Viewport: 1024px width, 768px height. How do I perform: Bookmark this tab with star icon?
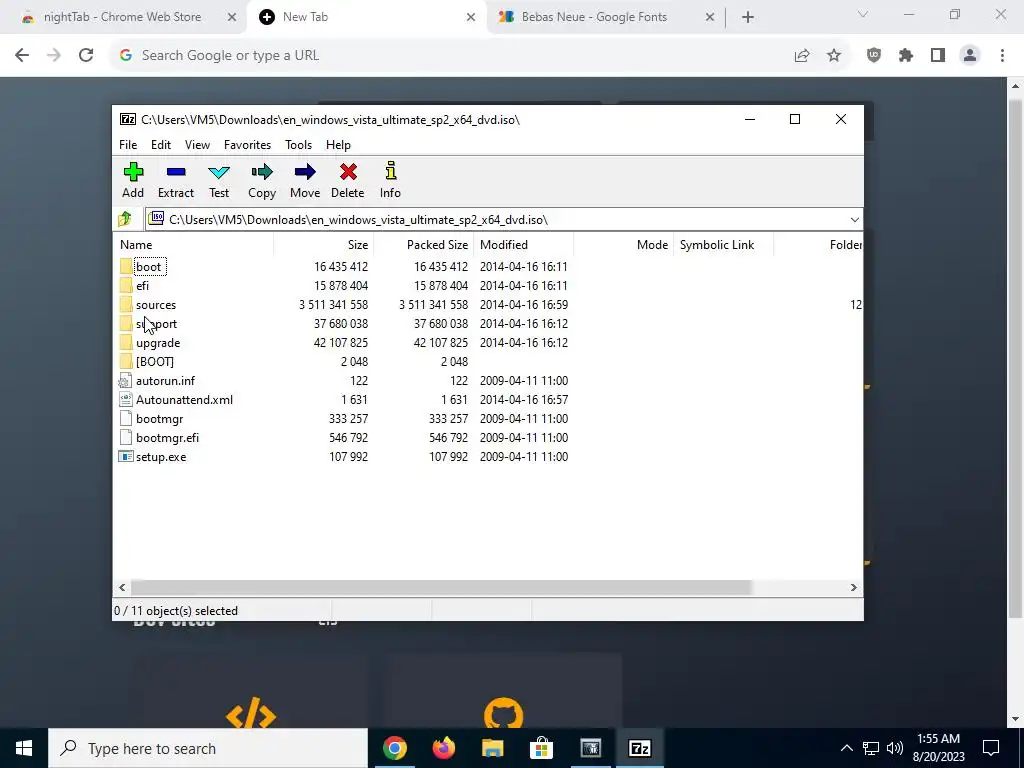[x=834, y=56]
